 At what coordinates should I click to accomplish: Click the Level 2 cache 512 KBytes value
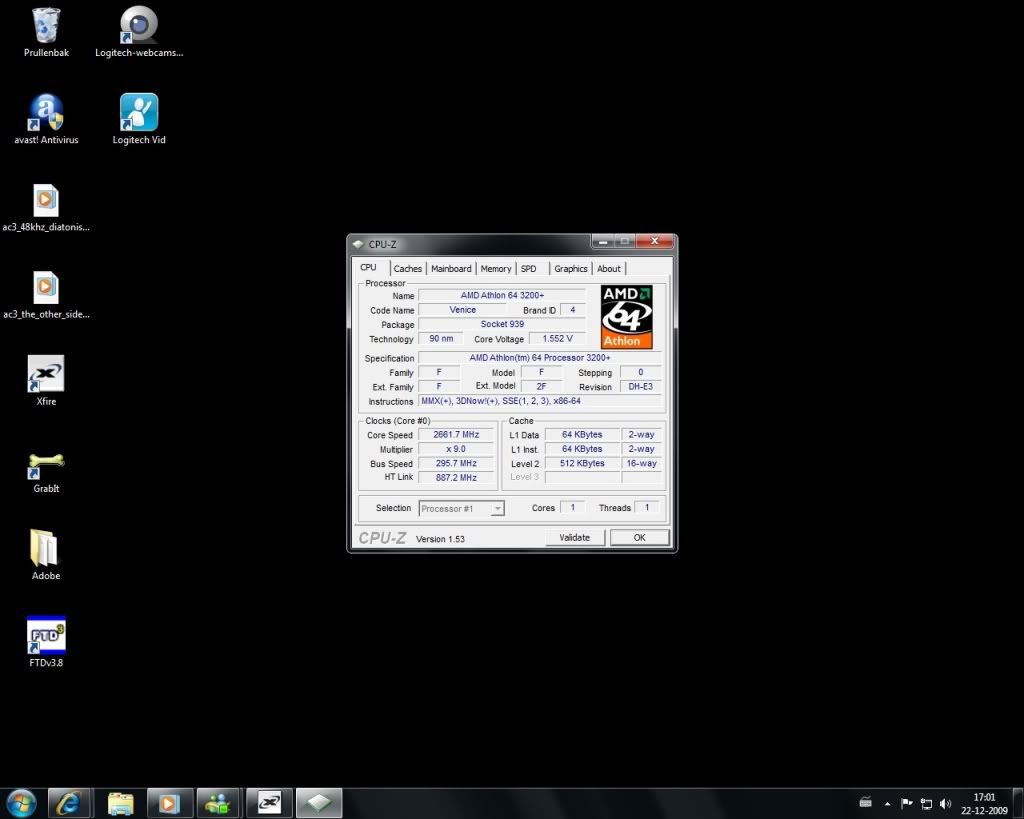[582, 463]
